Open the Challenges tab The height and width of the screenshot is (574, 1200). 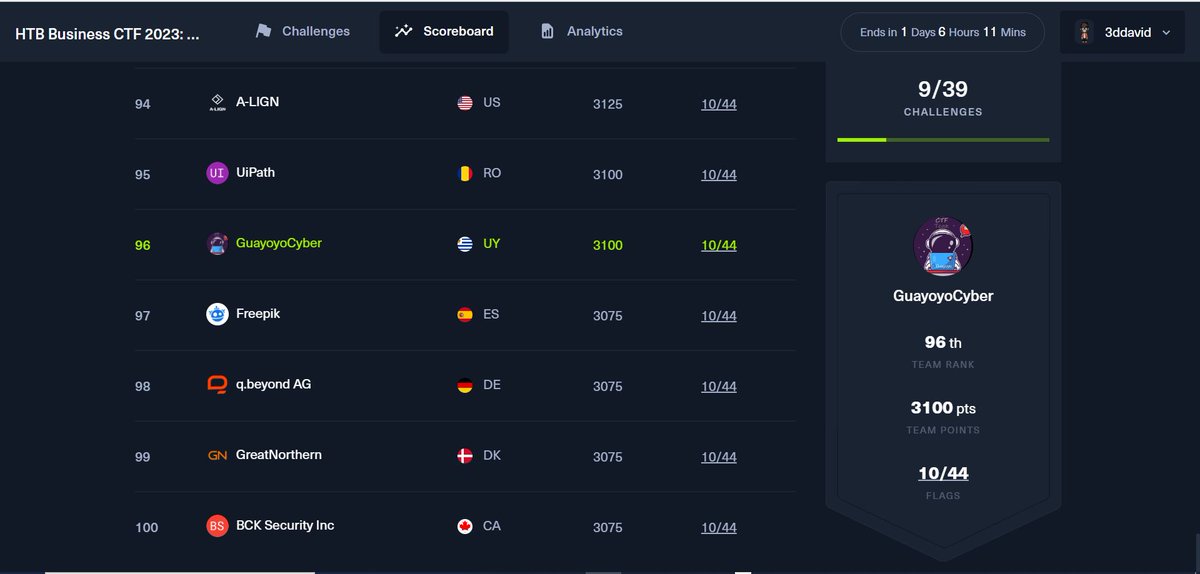pyautogui.click(x=302, y=31)
